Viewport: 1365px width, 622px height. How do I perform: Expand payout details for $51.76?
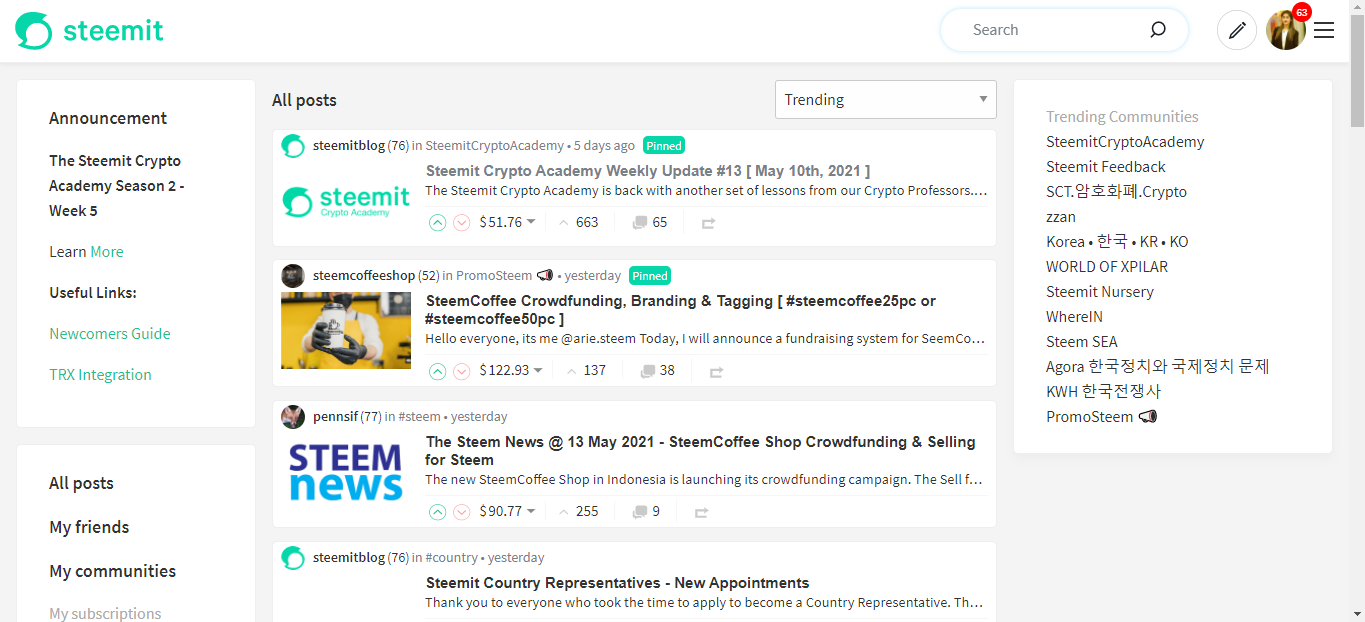click(508, 222)
